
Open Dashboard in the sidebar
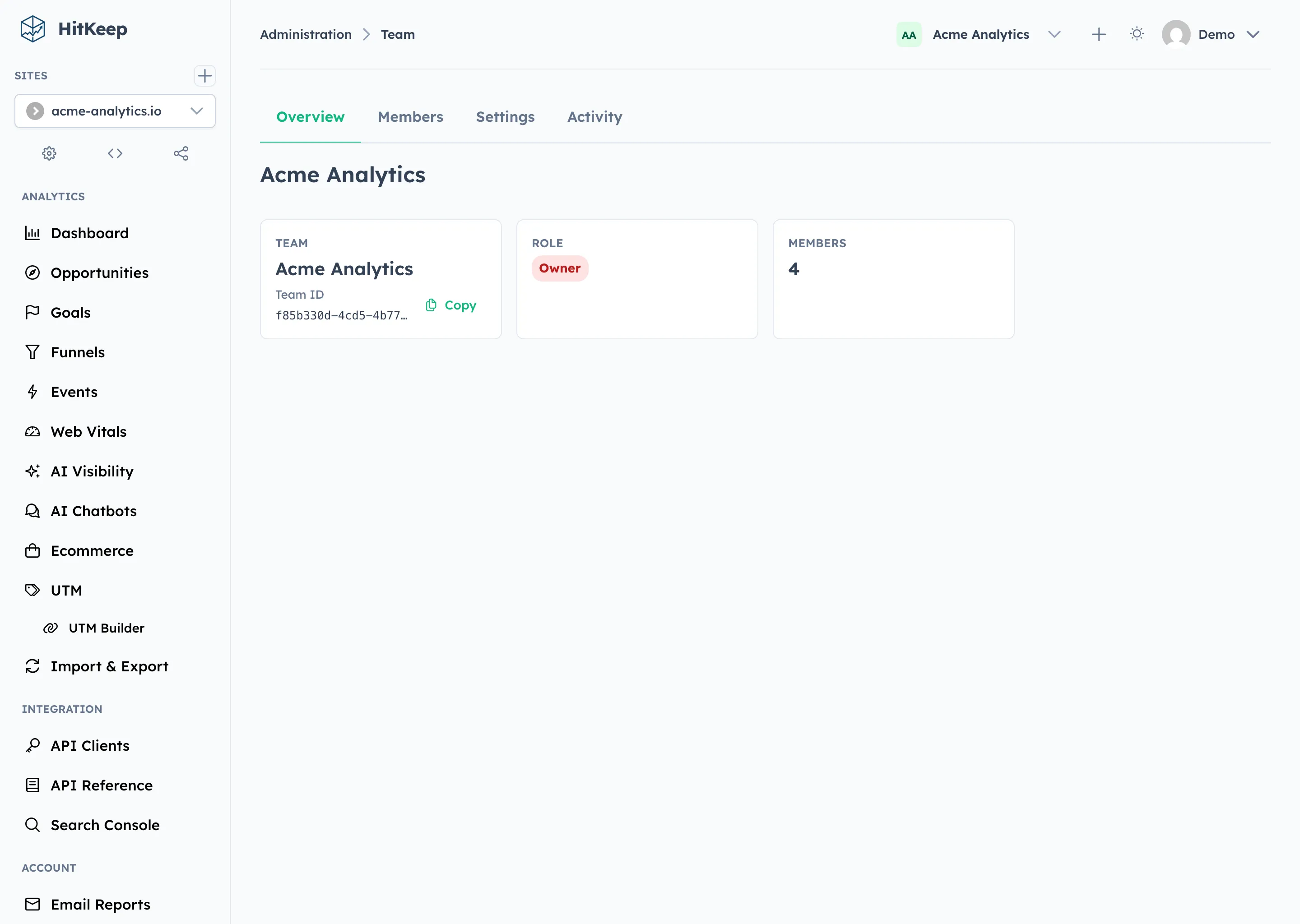(115, 233)
